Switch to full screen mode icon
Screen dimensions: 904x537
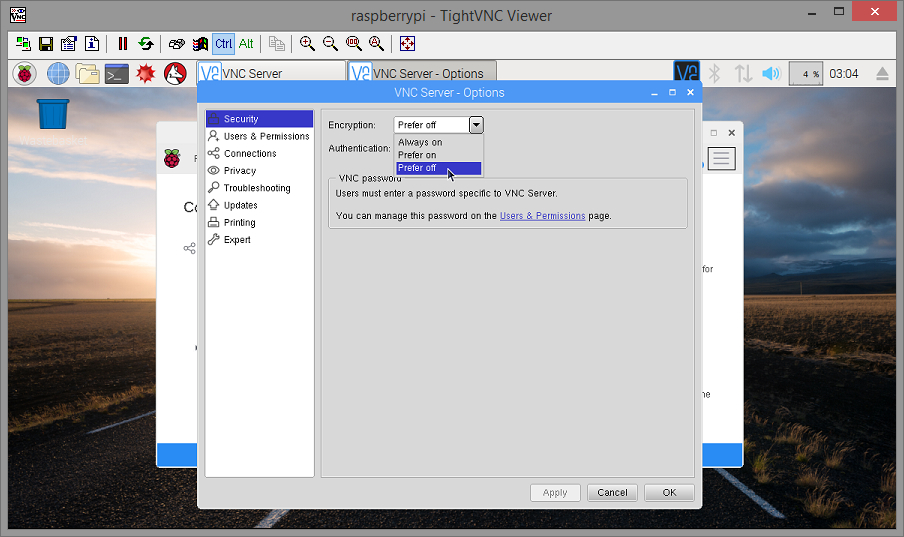pos(408,44)
